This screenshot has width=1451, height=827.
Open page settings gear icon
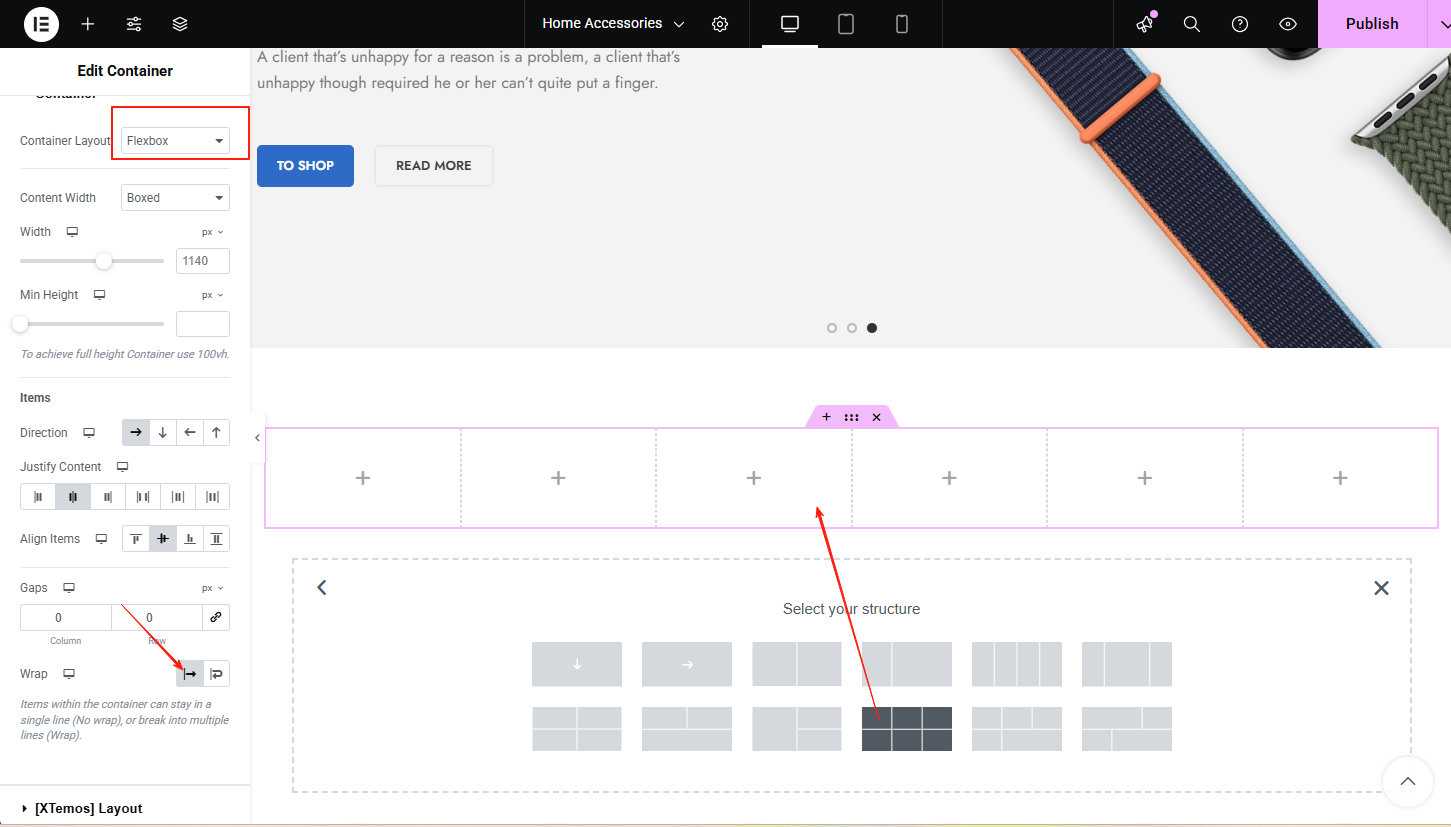[x=720, y=24]
